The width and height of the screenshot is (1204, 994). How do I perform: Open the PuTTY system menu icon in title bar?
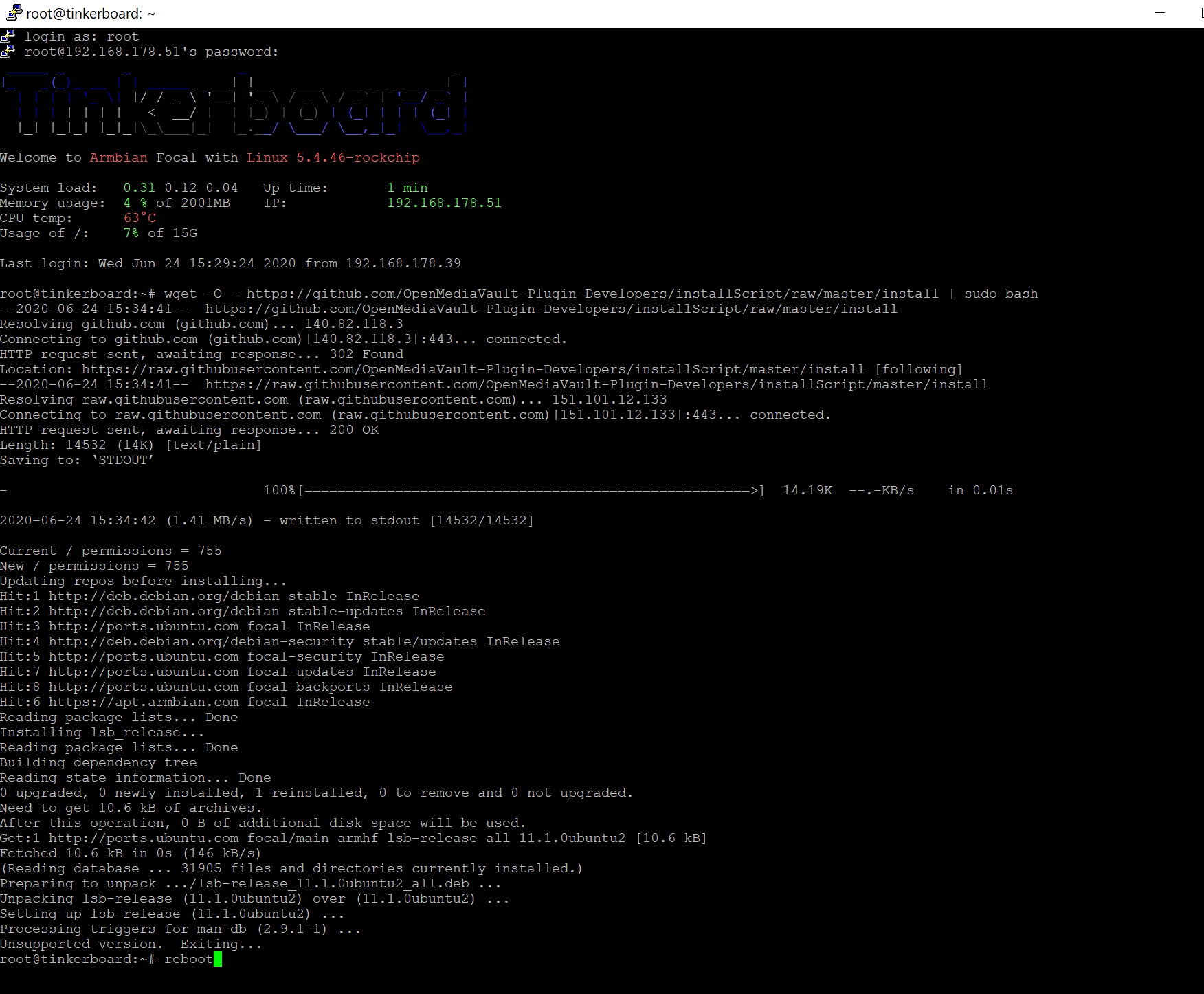point(14,13)
